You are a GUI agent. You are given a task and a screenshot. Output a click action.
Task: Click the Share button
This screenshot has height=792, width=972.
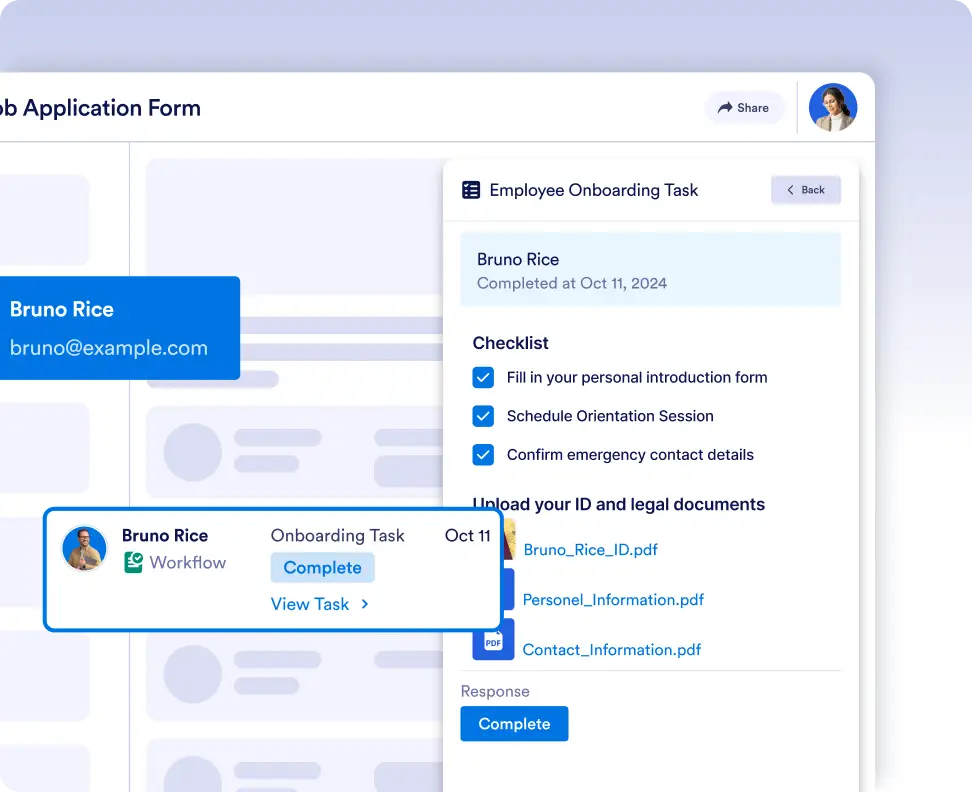[744, 108]
